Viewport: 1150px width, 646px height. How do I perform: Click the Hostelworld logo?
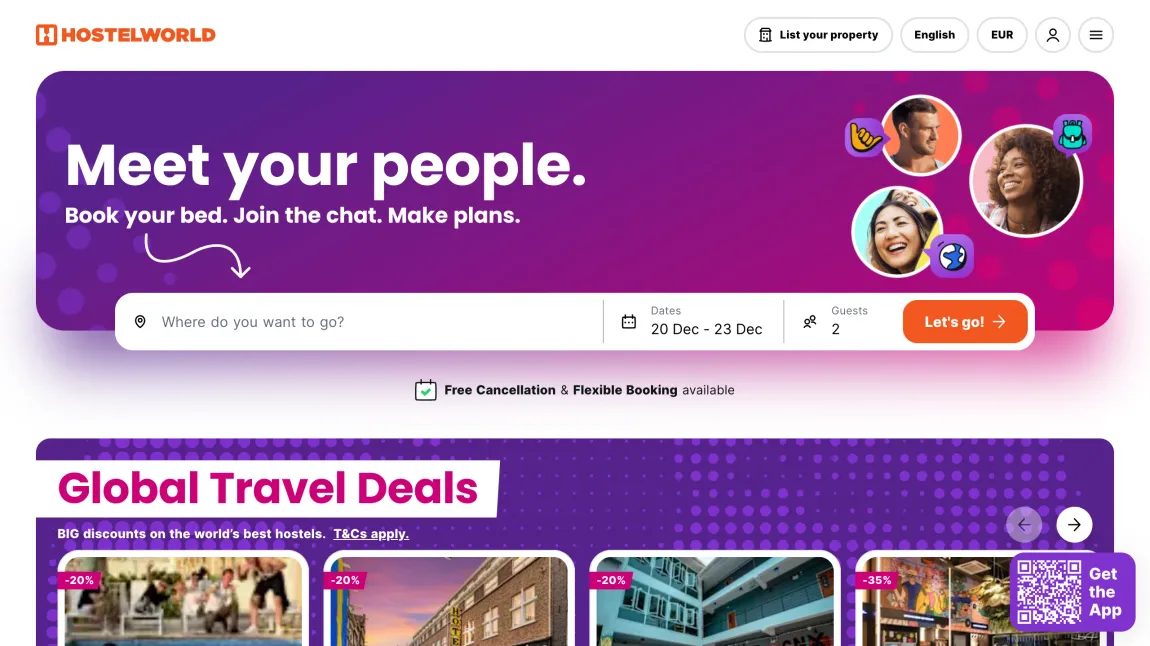point(125,34)
